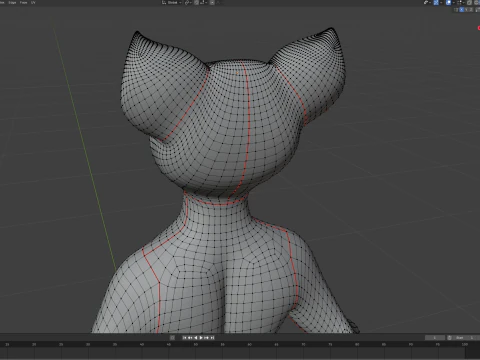Expand the overlays options dropdown arrow
Viewport: 480px width, 360px height.
point(454,2)
